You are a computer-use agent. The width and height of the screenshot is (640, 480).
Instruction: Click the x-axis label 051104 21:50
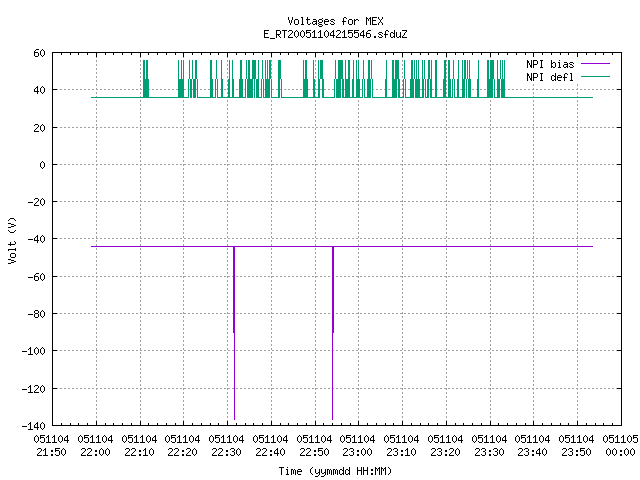pos(51,446)
